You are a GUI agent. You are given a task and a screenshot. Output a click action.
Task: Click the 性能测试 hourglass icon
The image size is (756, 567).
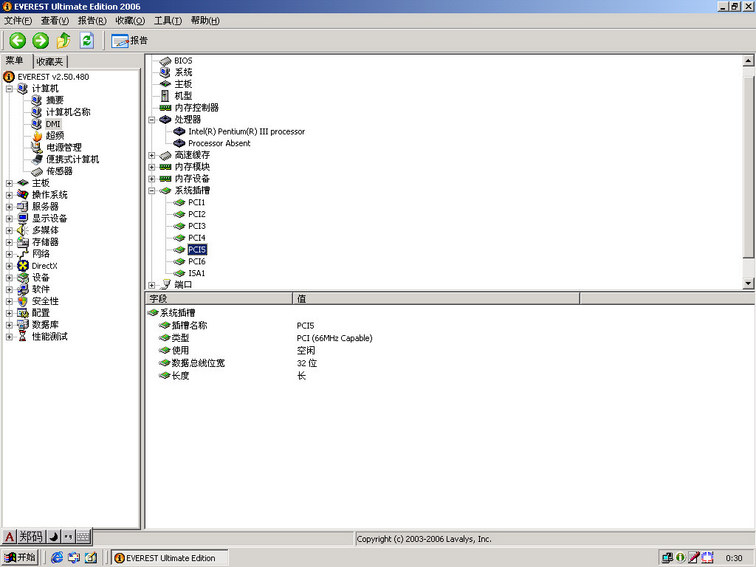coord(23,337)
